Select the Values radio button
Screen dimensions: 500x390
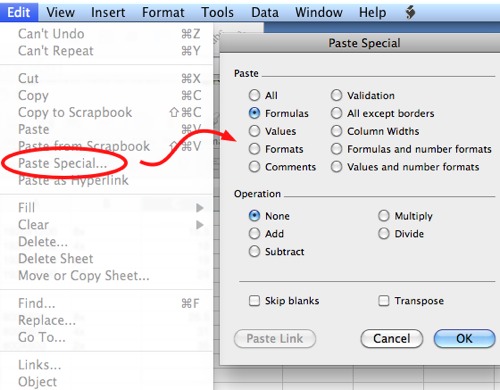coord(254,131)
